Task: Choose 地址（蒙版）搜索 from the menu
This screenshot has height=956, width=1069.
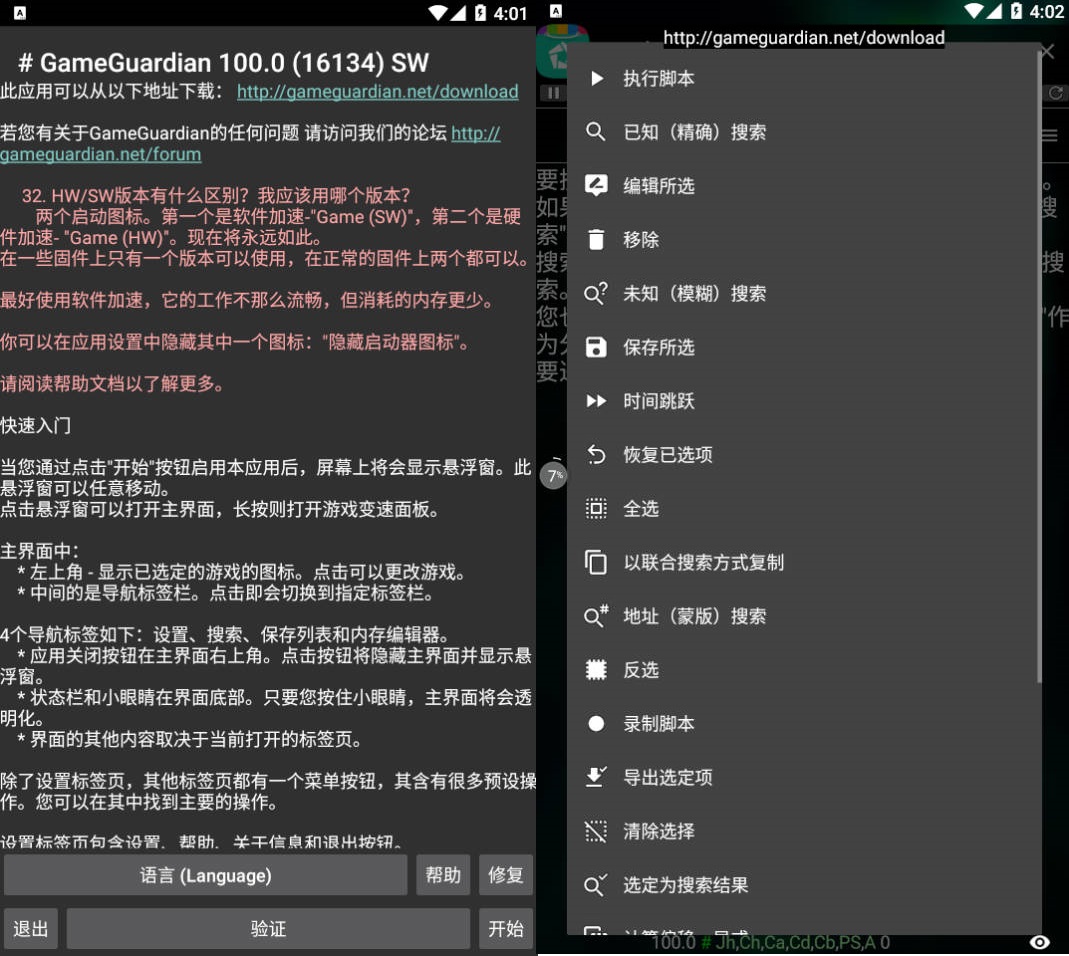Action: click(802, 616)
